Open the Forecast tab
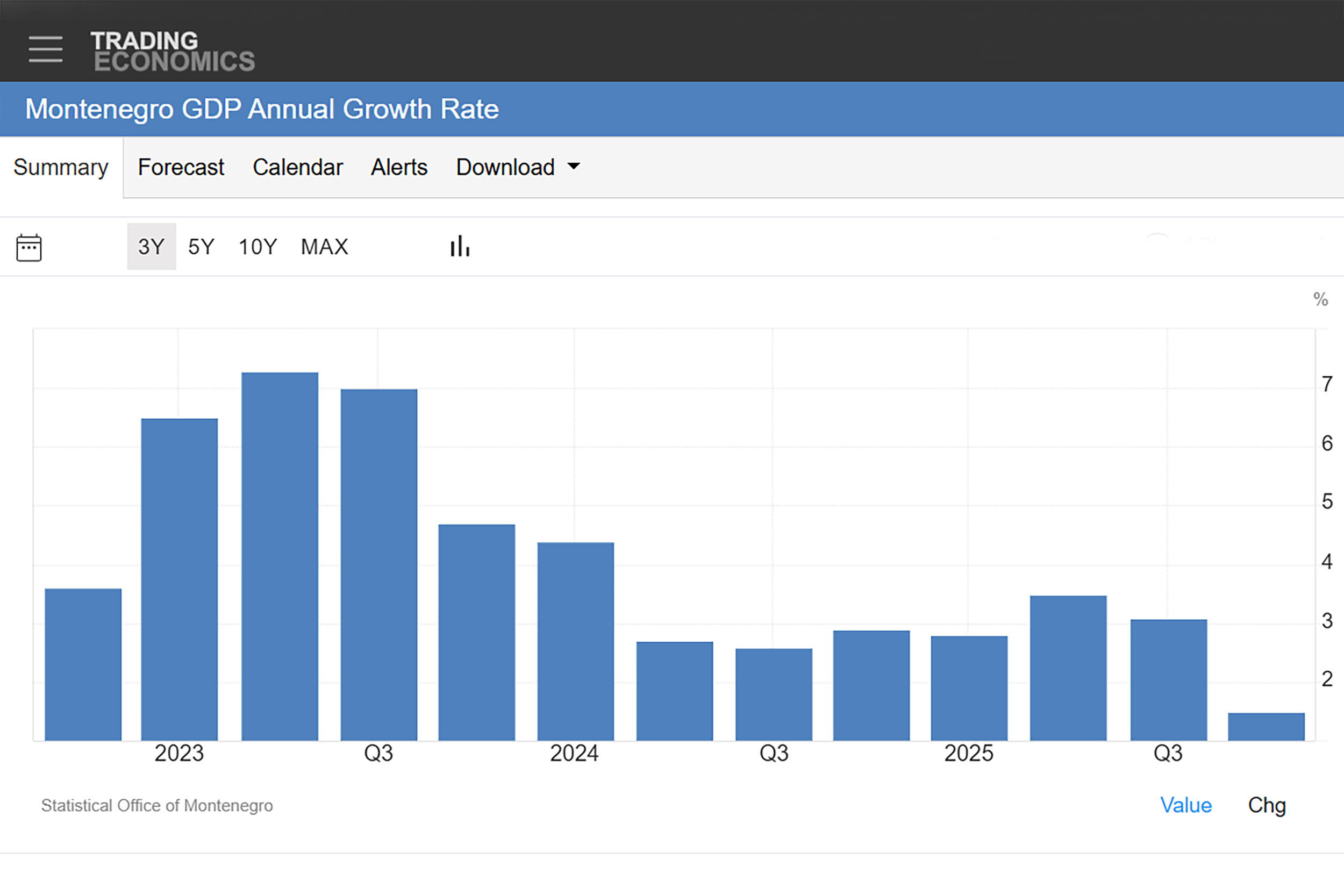 click(x=181, y=167)
